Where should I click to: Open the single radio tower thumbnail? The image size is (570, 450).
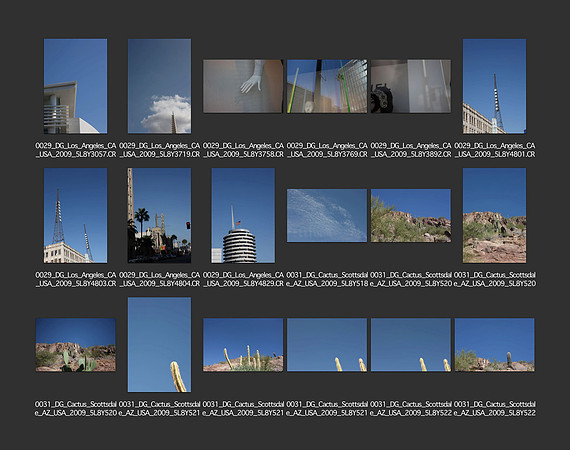[x=494, y=86]
